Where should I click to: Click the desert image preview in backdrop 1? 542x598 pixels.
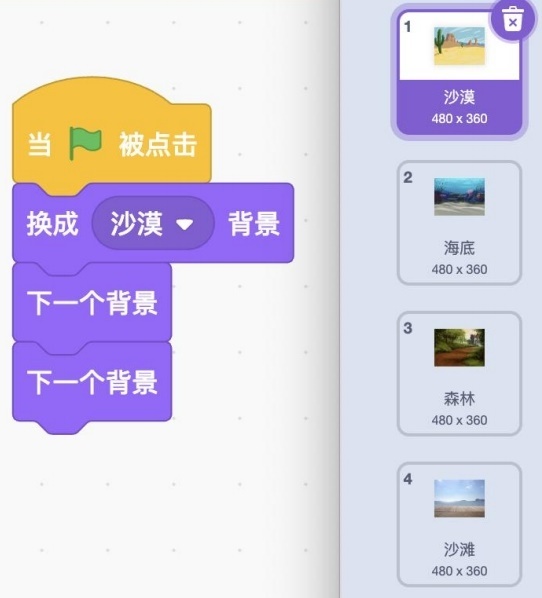(460, 46)
